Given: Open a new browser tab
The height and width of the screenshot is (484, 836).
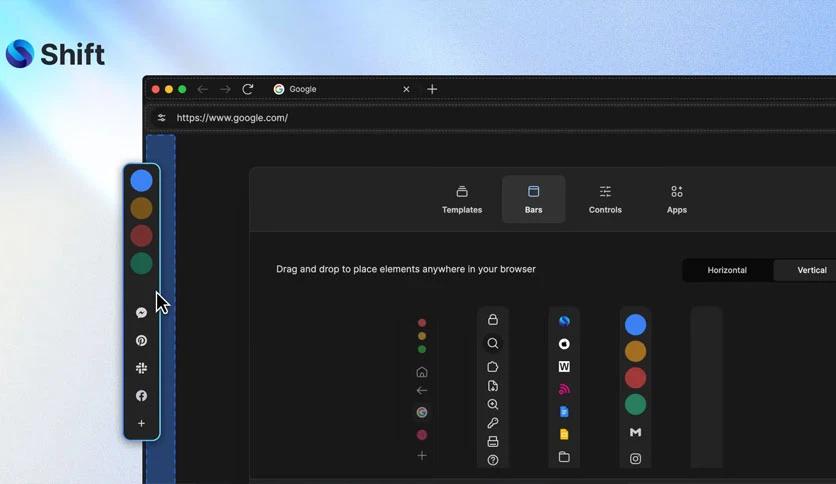Looking at the screenshot, I should [x=432, y=89].
